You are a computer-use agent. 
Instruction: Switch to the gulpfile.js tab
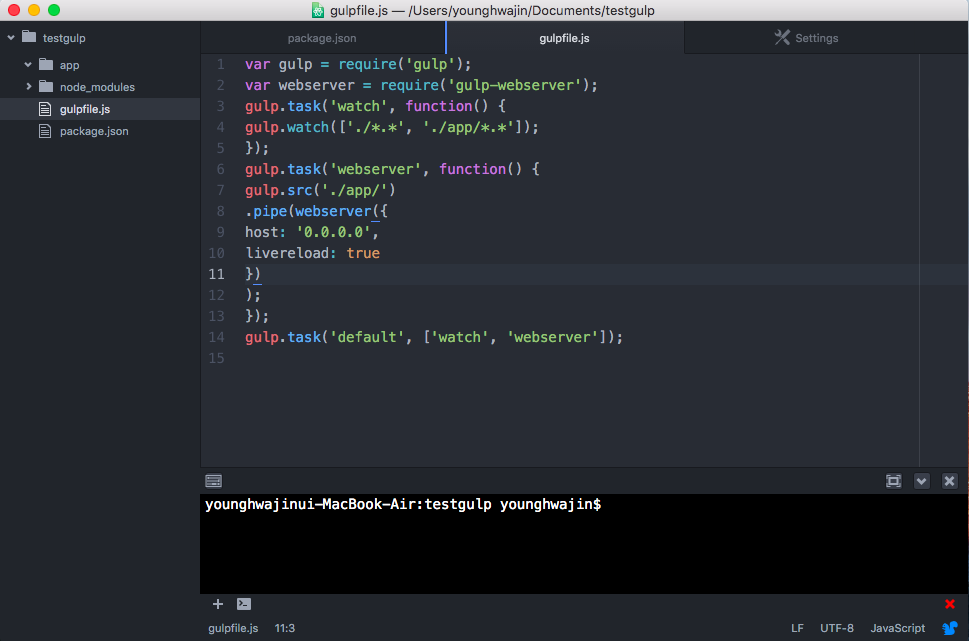point(564,38)
